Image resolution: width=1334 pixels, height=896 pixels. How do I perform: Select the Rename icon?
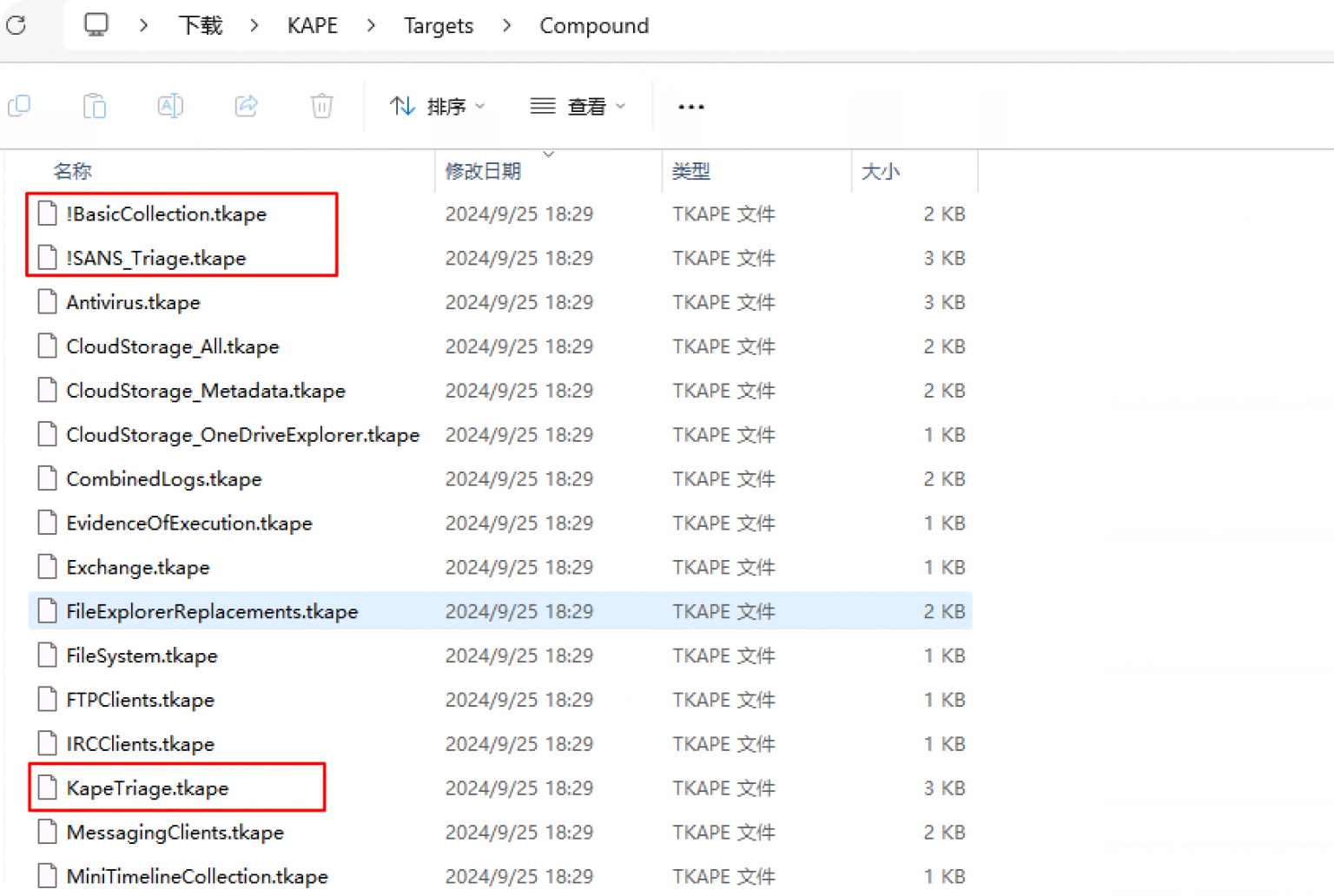(x=170, y=105)
